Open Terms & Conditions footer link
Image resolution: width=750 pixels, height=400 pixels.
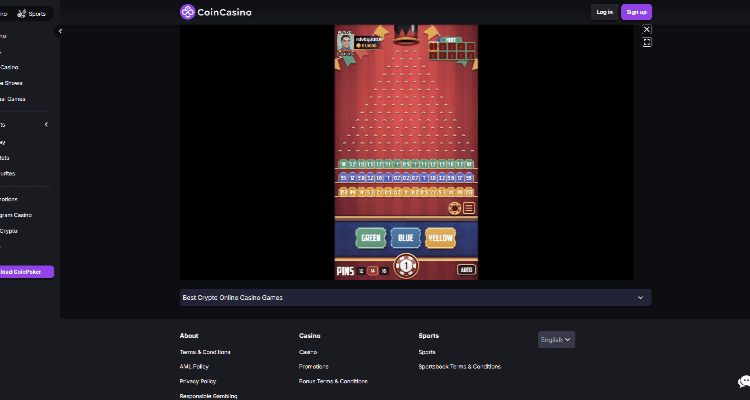point(205,352)
